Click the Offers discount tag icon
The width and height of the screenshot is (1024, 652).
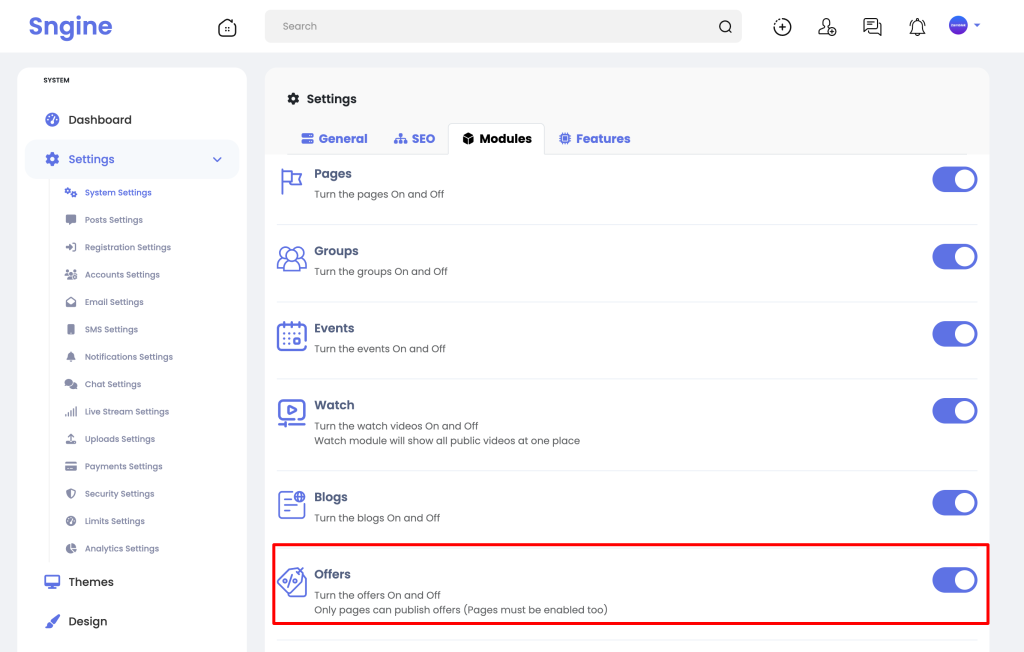coord(291,581)
